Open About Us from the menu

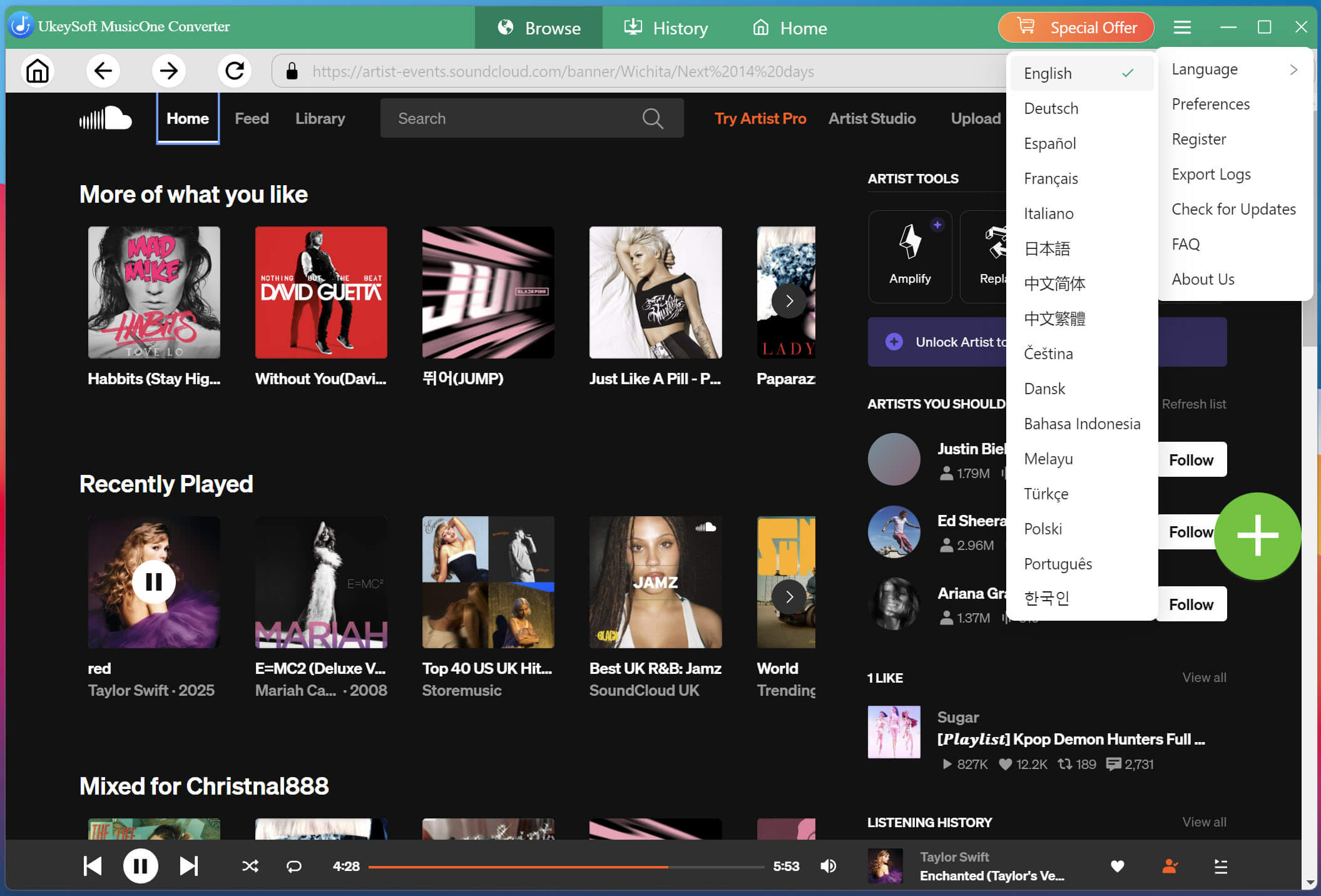pos(1234,279)
